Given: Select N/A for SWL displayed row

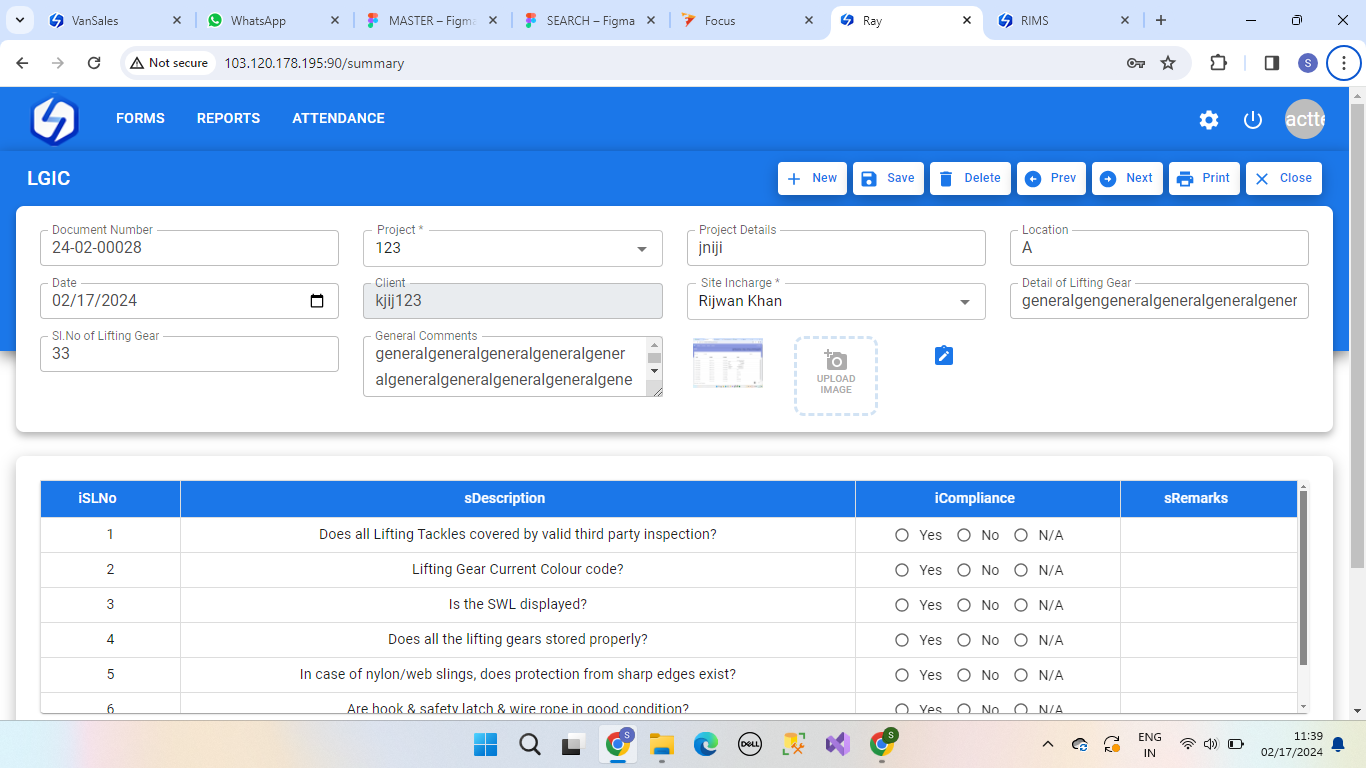Looking at the screenshot, I should click(x=1021, y=605).
